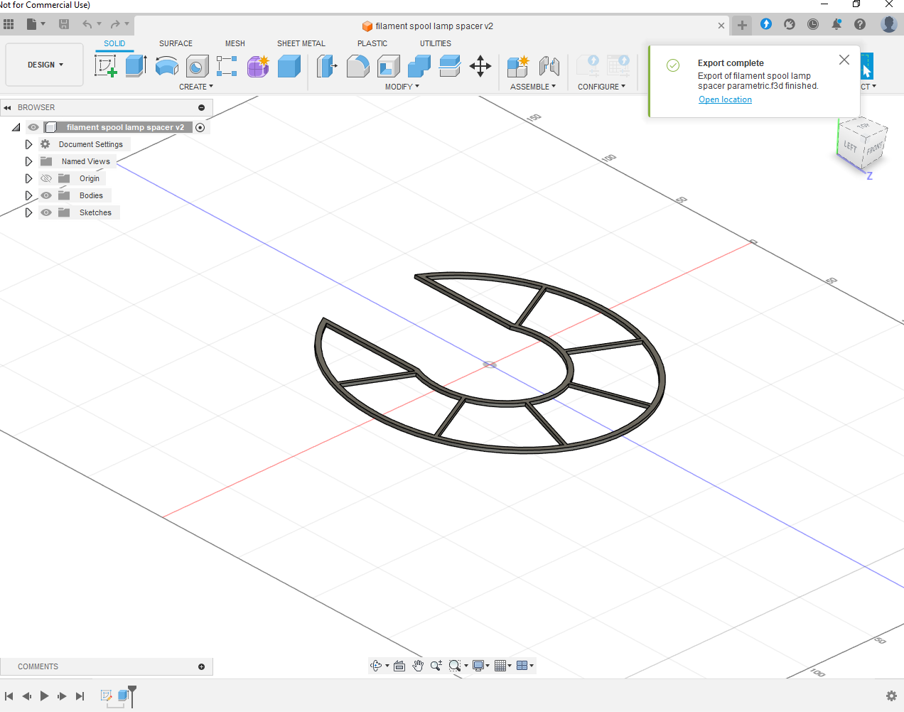The height and width of the screenshot is (712, 904).
Task: Jump to timeline end
Action: click(x=80, y=696)
